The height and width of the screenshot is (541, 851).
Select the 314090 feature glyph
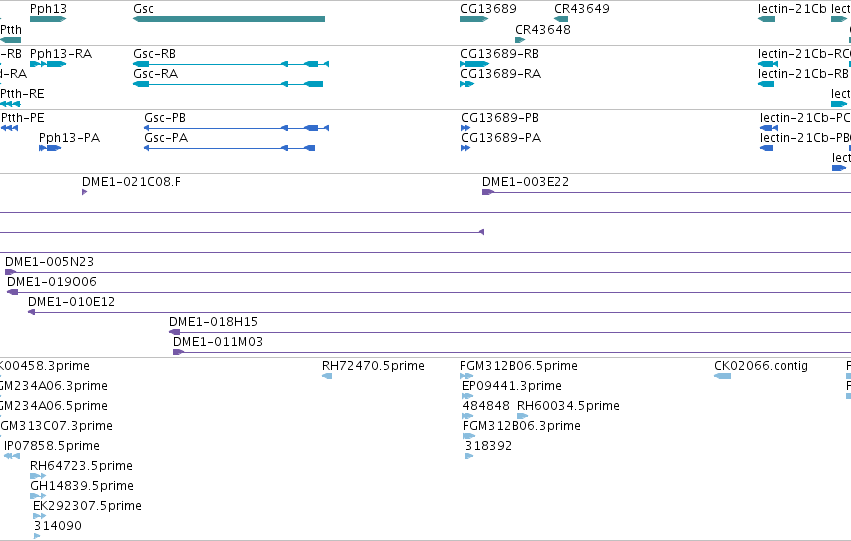(x=37, y=537)
